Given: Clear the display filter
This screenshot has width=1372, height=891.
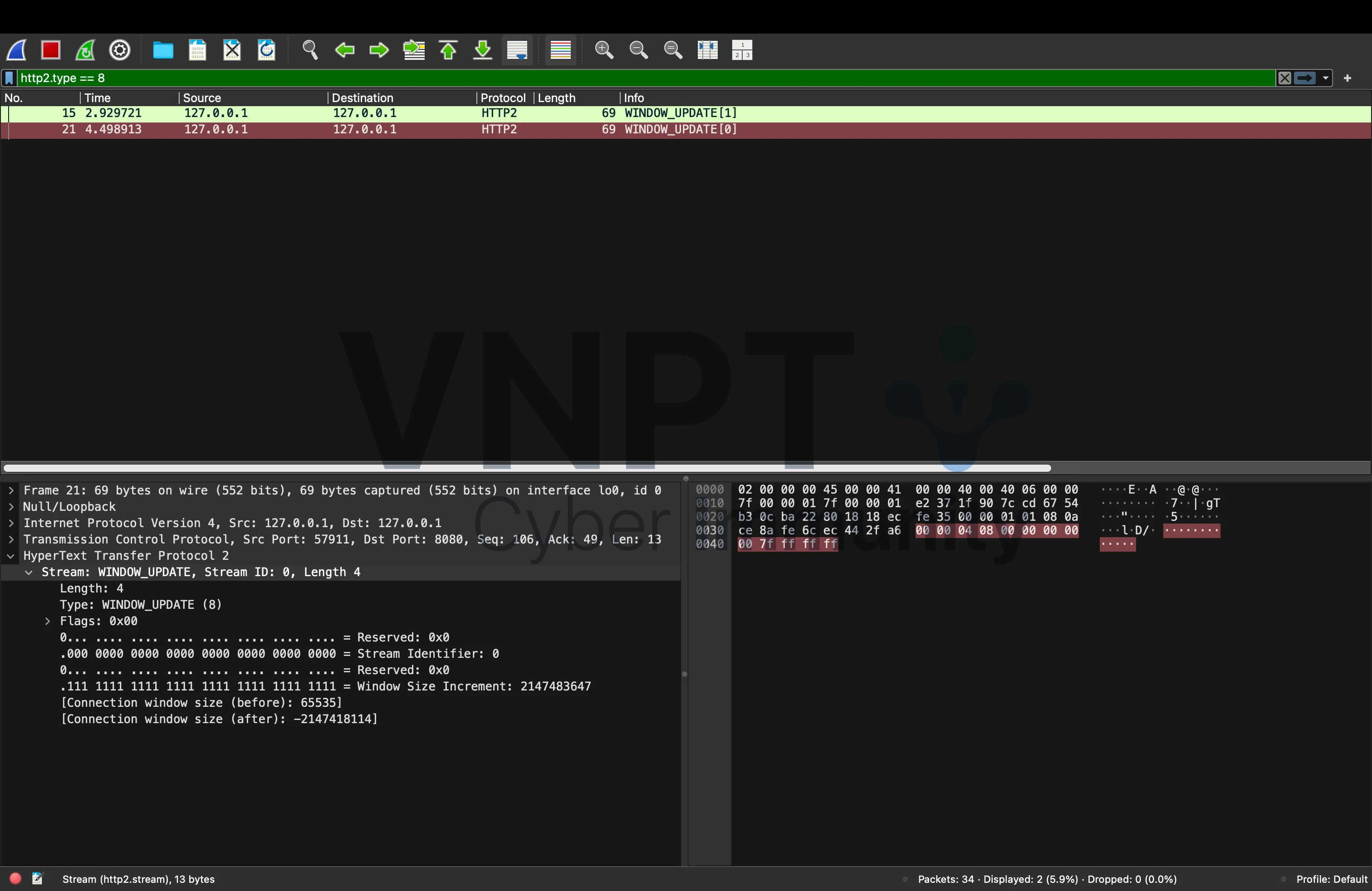Looking at the screenshot, I should (1284, 78).
